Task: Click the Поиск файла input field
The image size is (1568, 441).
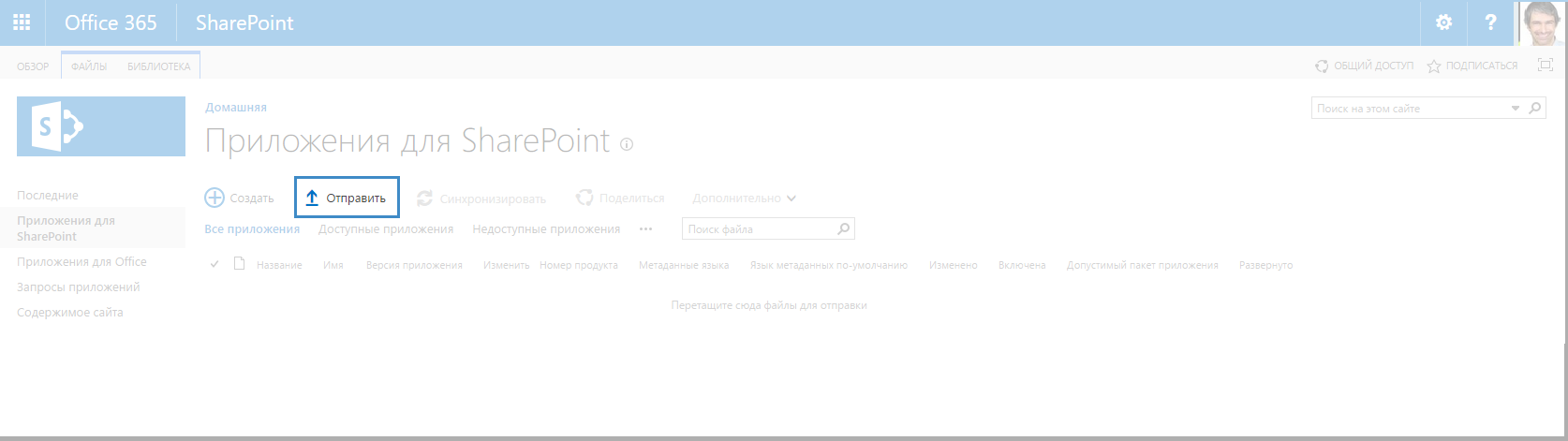Action: [759, 228]
